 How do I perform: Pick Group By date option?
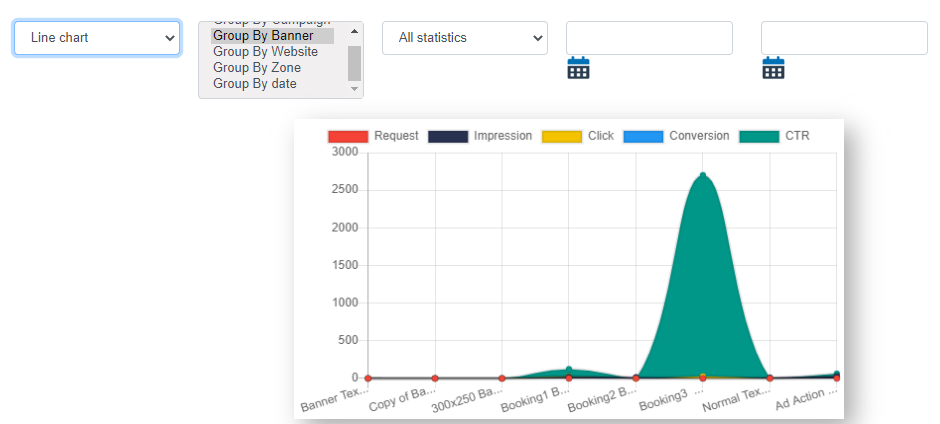255,84
